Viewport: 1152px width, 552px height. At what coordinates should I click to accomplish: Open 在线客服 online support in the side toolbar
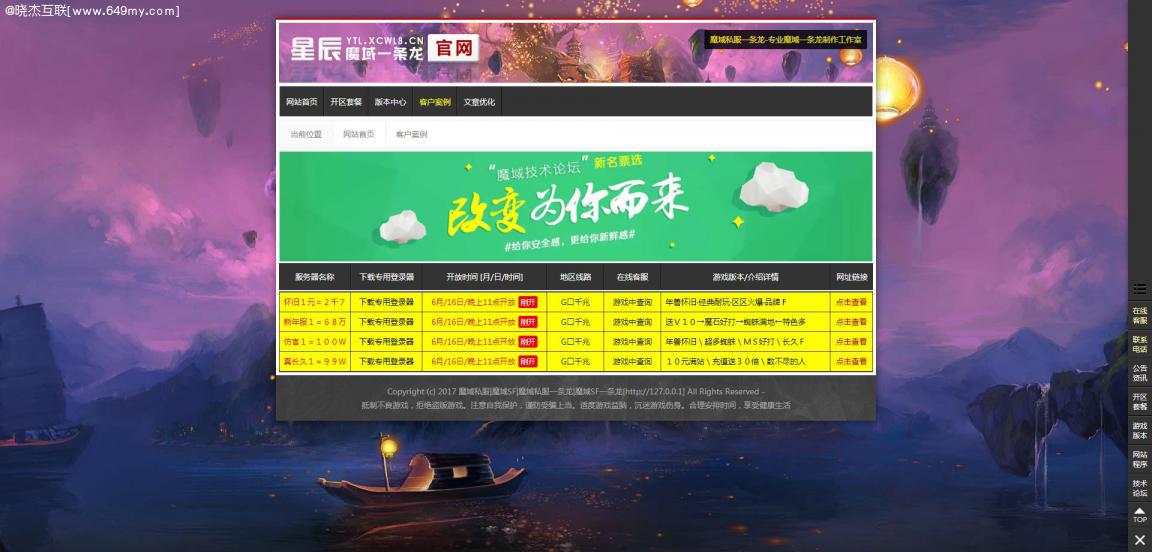click(1139, 316)
